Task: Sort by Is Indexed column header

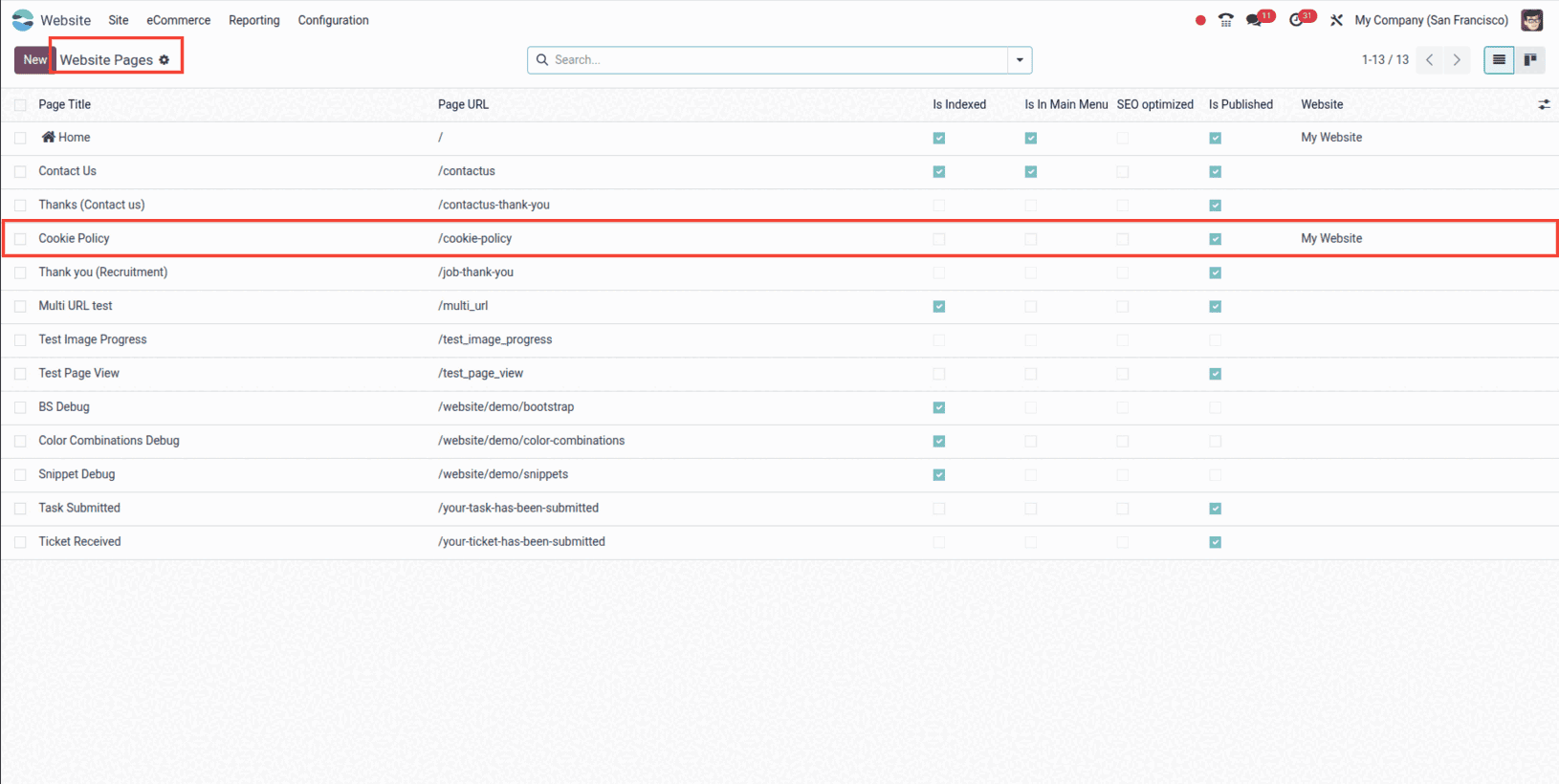Action: coord(959,104)
